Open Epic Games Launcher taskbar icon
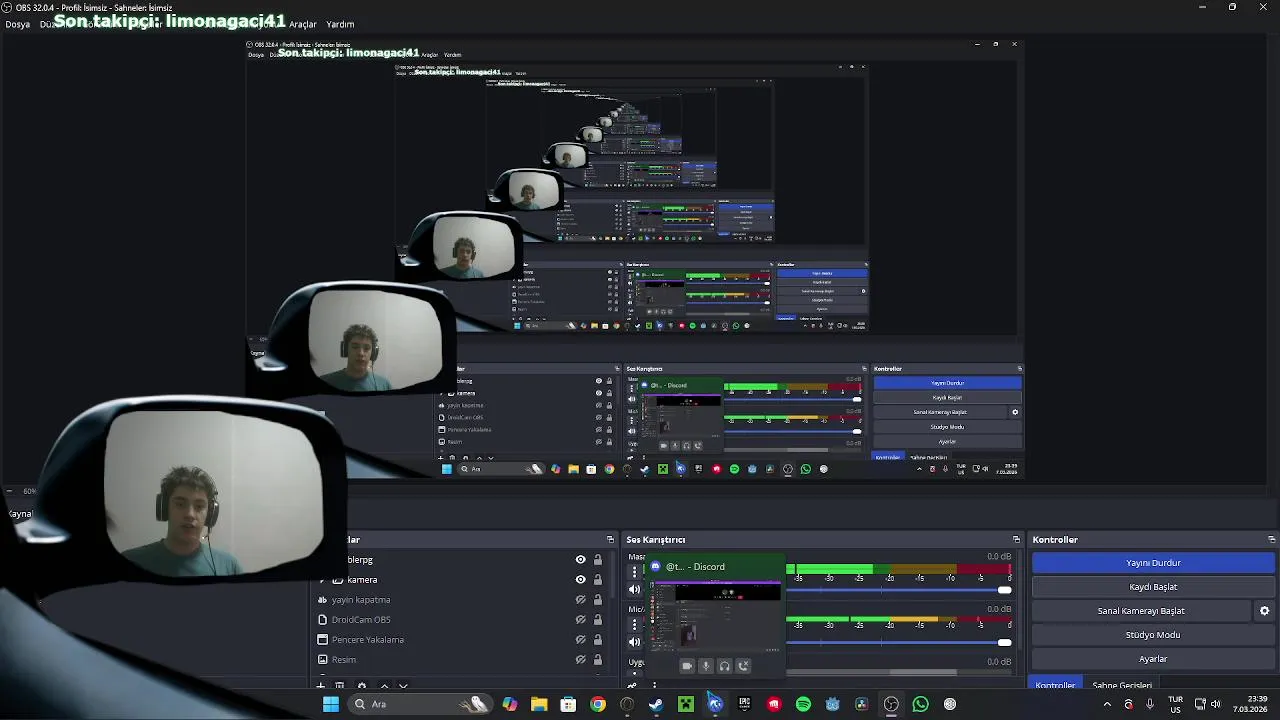Viewport: 1280px width, 720px height. pos(744,704)
